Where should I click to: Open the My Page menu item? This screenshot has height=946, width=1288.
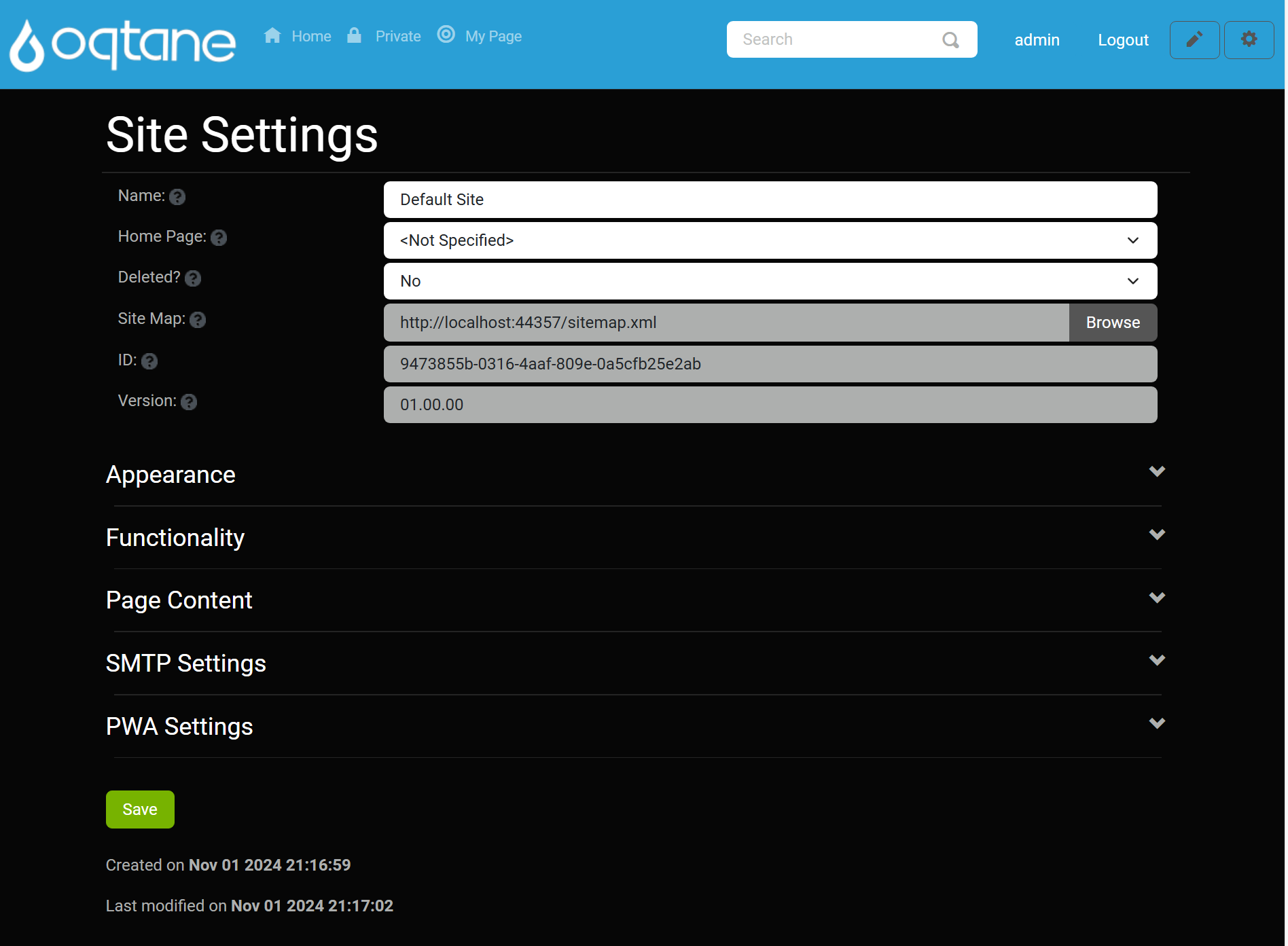[x=493, y=36]
